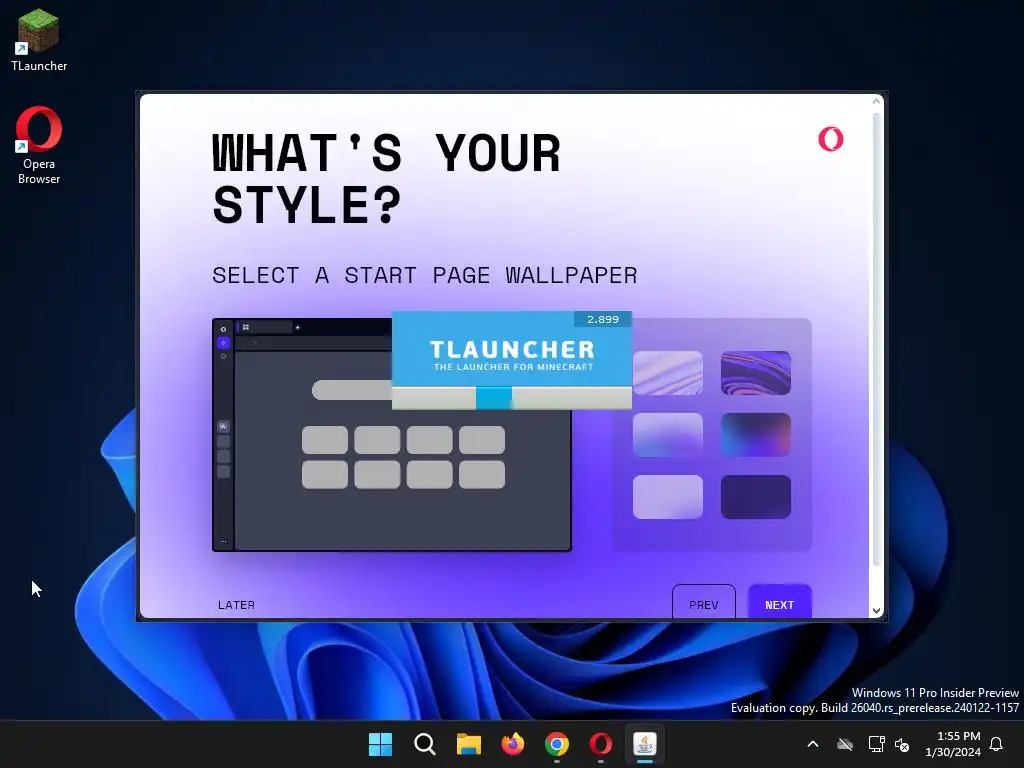Screen dimensions: 1024x768
Task: Select the purple swirl wallpaper thumbnail
Action: (x=756, y=373)
